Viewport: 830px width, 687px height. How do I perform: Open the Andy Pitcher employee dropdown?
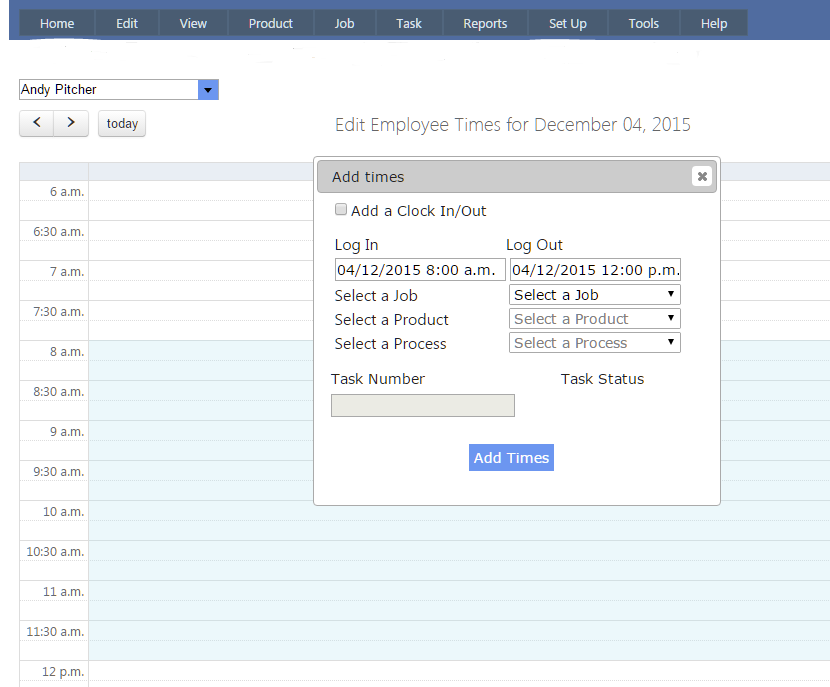pyautogui.click(x=208, y=90)
